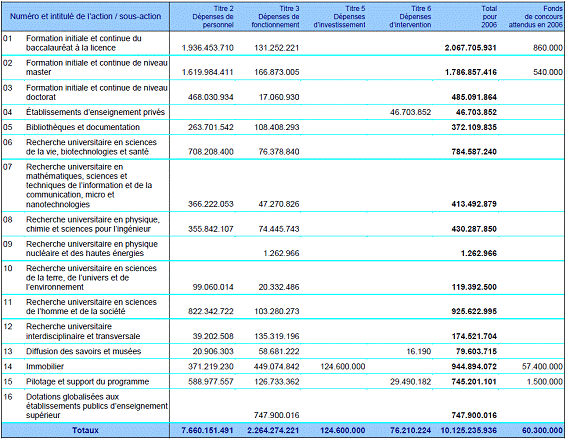The image size is (566, 439).
Task: Select the Titre 6 value 16.190
Action: point(419,351)
